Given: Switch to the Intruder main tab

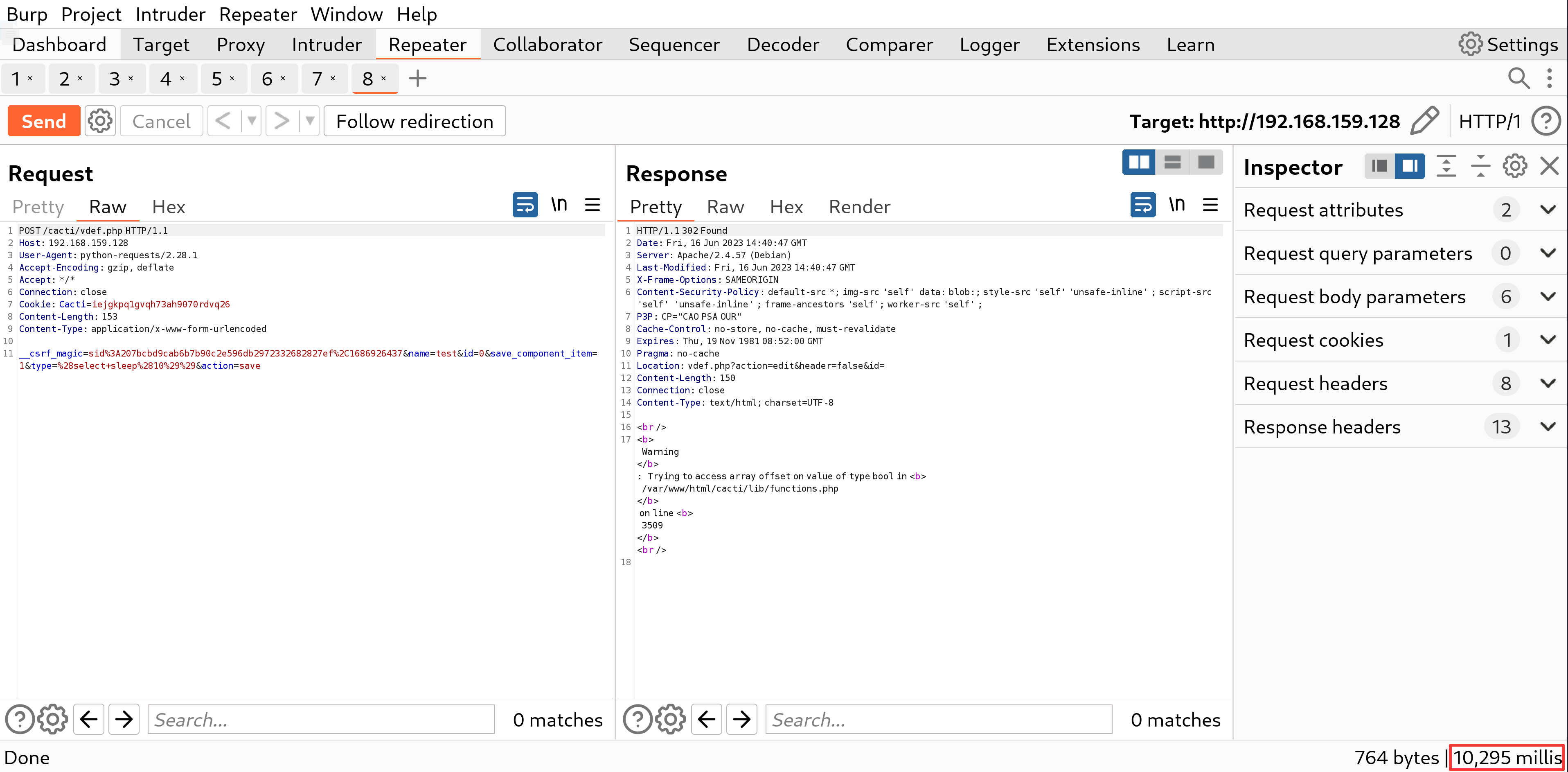Looking at the screenshot, I should pyautogui.click(x=326, y=45).
